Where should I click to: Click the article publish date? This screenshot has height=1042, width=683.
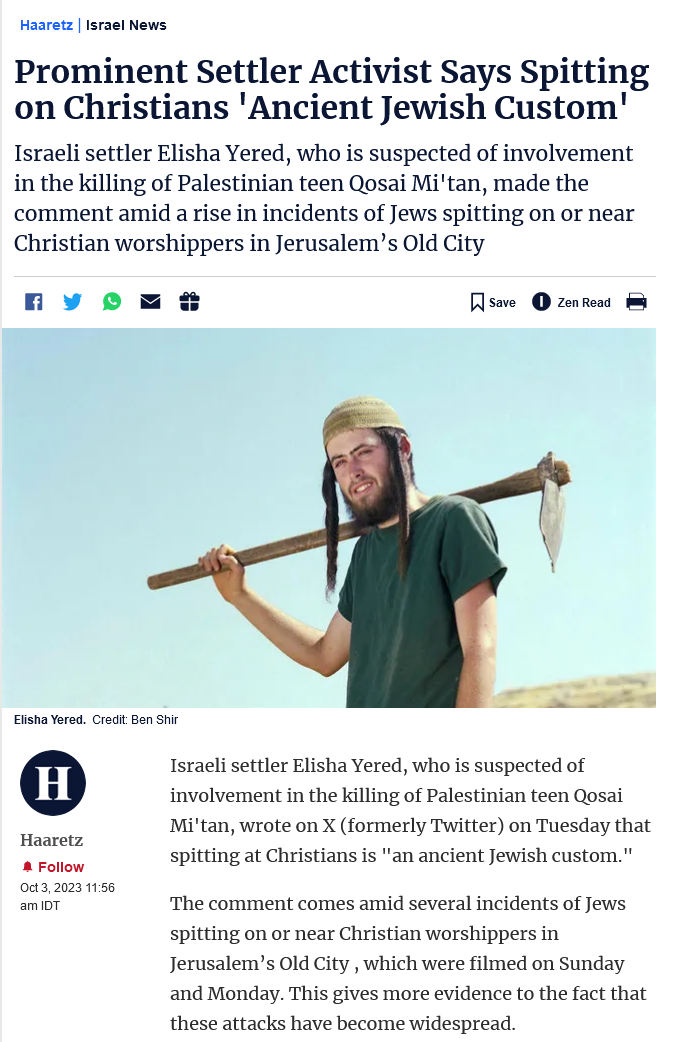coord(67,896)
